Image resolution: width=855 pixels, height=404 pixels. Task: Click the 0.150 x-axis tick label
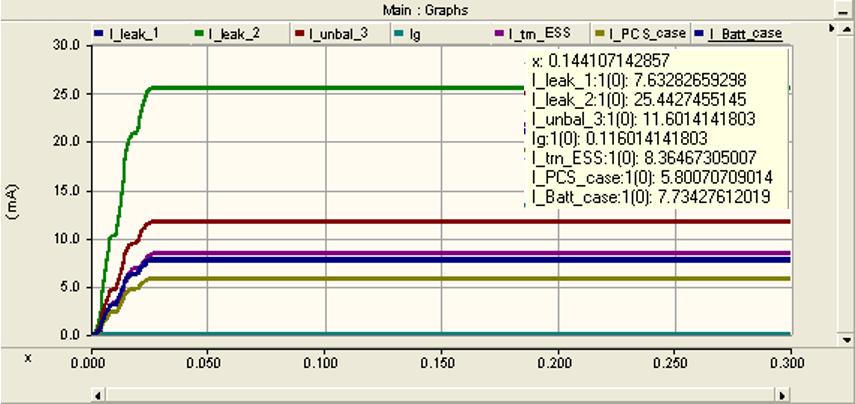pos(441,363)
